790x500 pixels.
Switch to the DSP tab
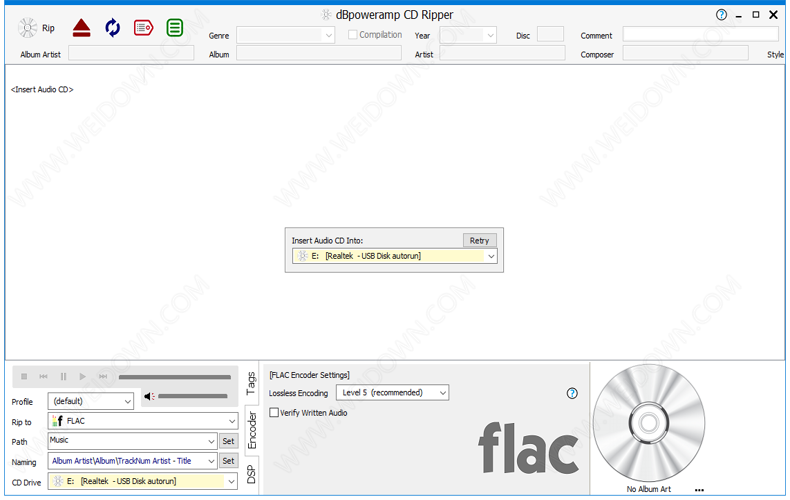[x=251, y=475]
